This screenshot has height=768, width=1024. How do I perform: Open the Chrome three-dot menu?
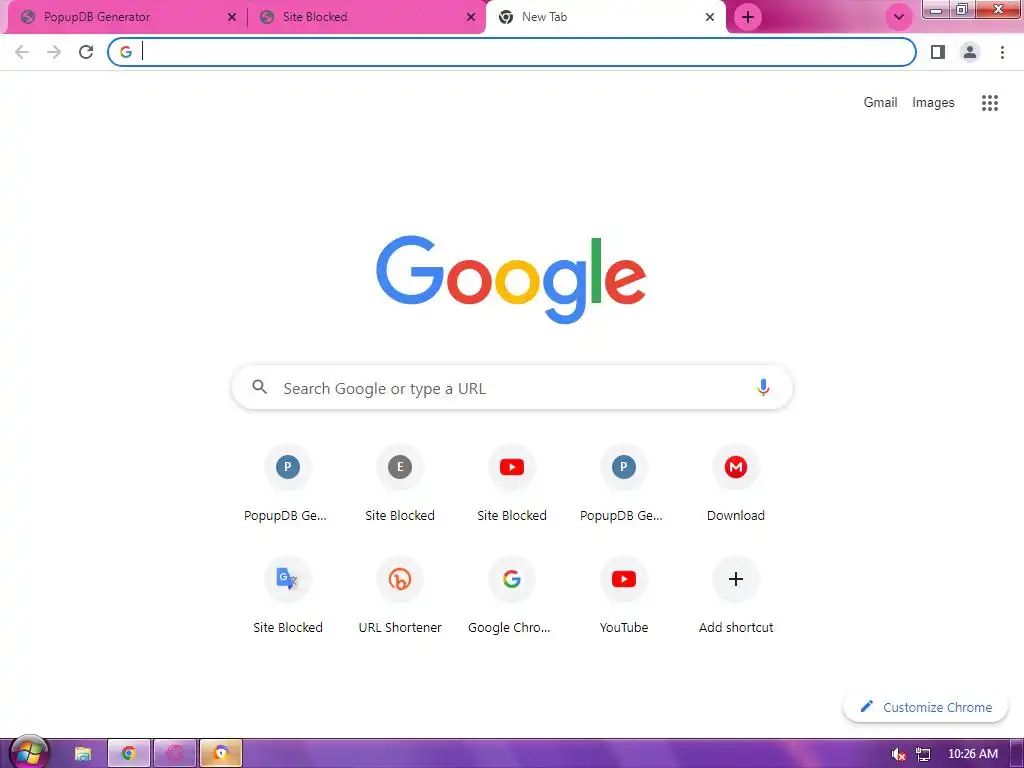tap(1002, 52)
